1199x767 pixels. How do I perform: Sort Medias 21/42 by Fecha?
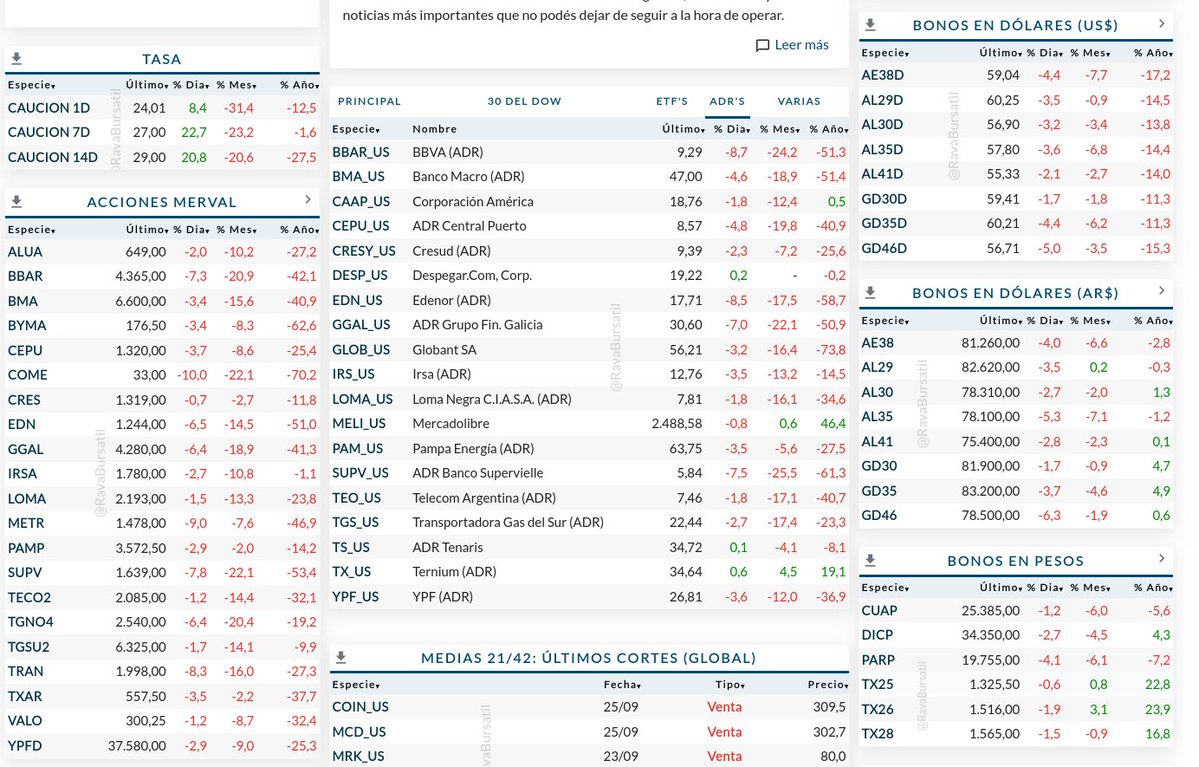click(622, 684)
